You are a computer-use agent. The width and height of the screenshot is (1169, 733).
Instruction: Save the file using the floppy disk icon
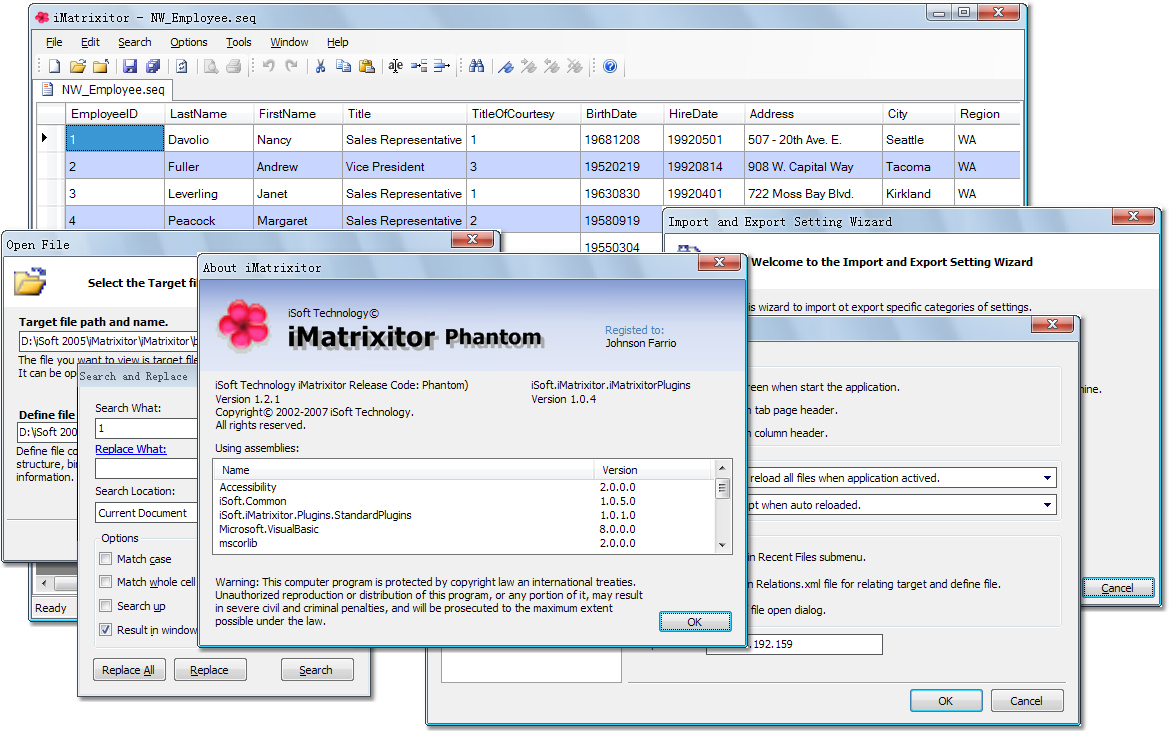pos(130,66)
